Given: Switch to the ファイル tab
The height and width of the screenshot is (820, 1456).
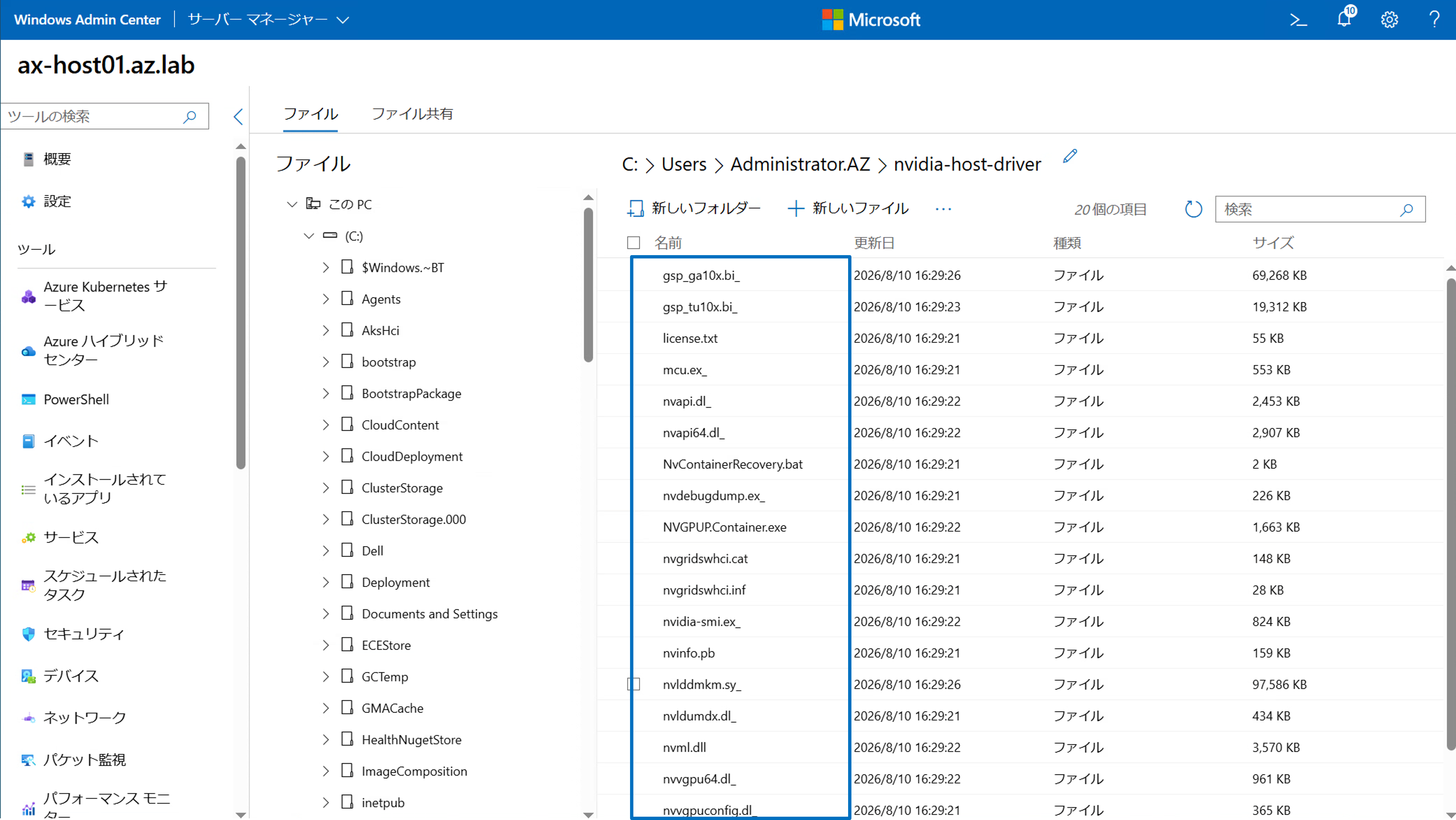Looking at the screenshot, I should tap(310, 114).
